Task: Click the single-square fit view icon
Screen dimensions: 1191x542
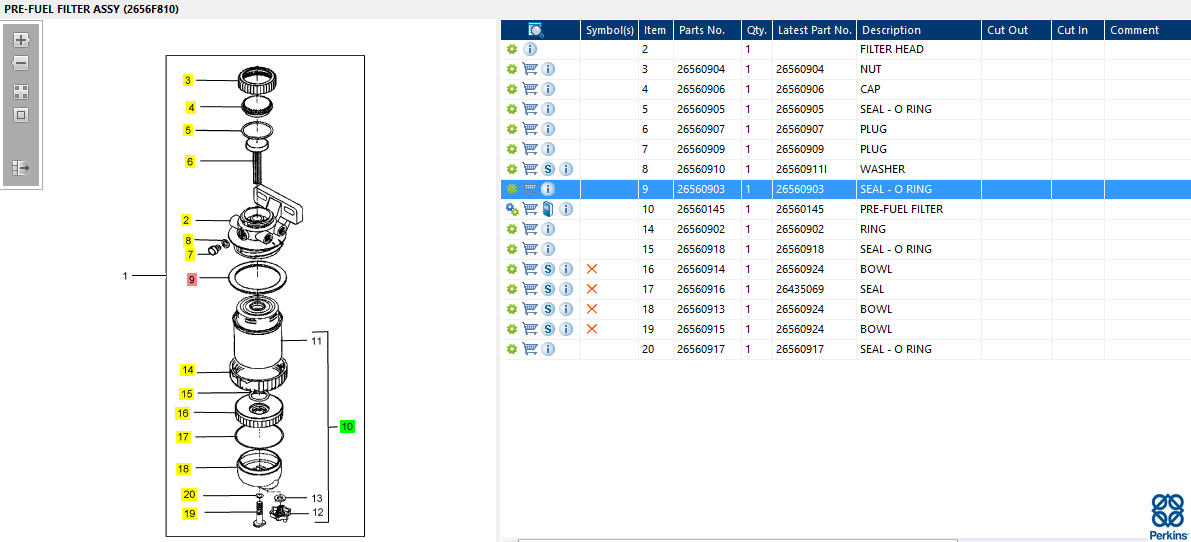Action: click(21, 115)
